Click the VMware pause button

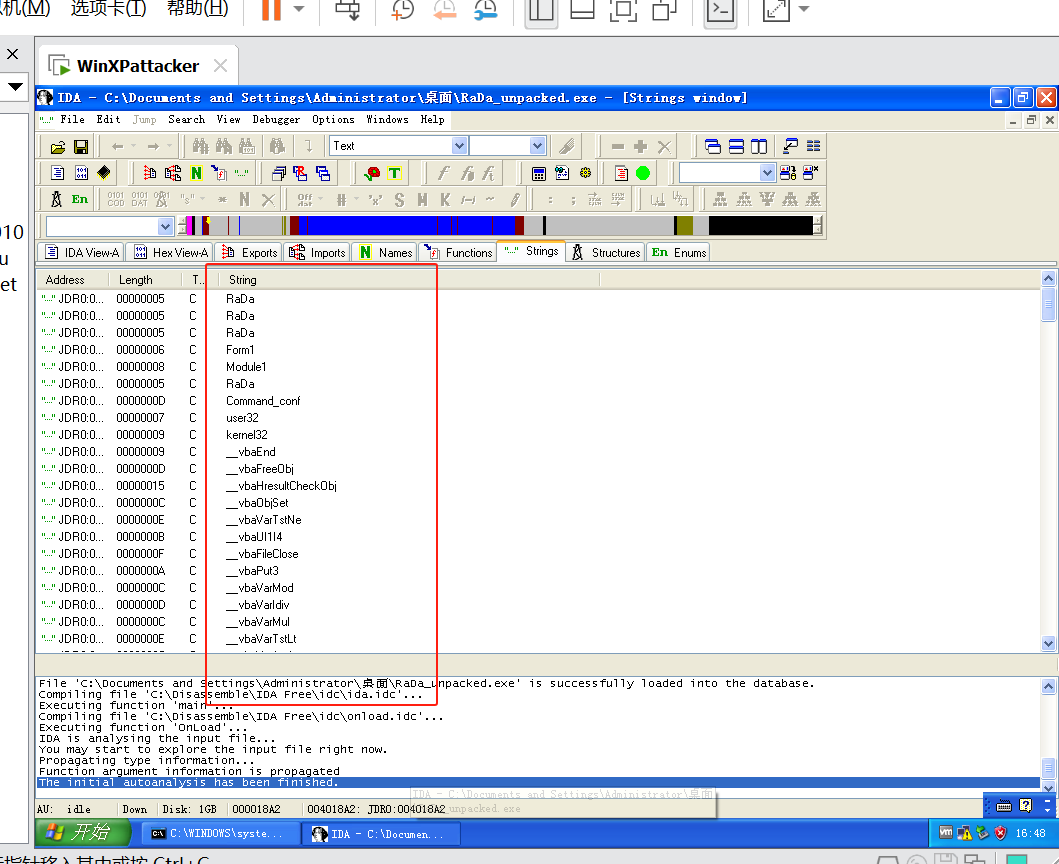272,9
